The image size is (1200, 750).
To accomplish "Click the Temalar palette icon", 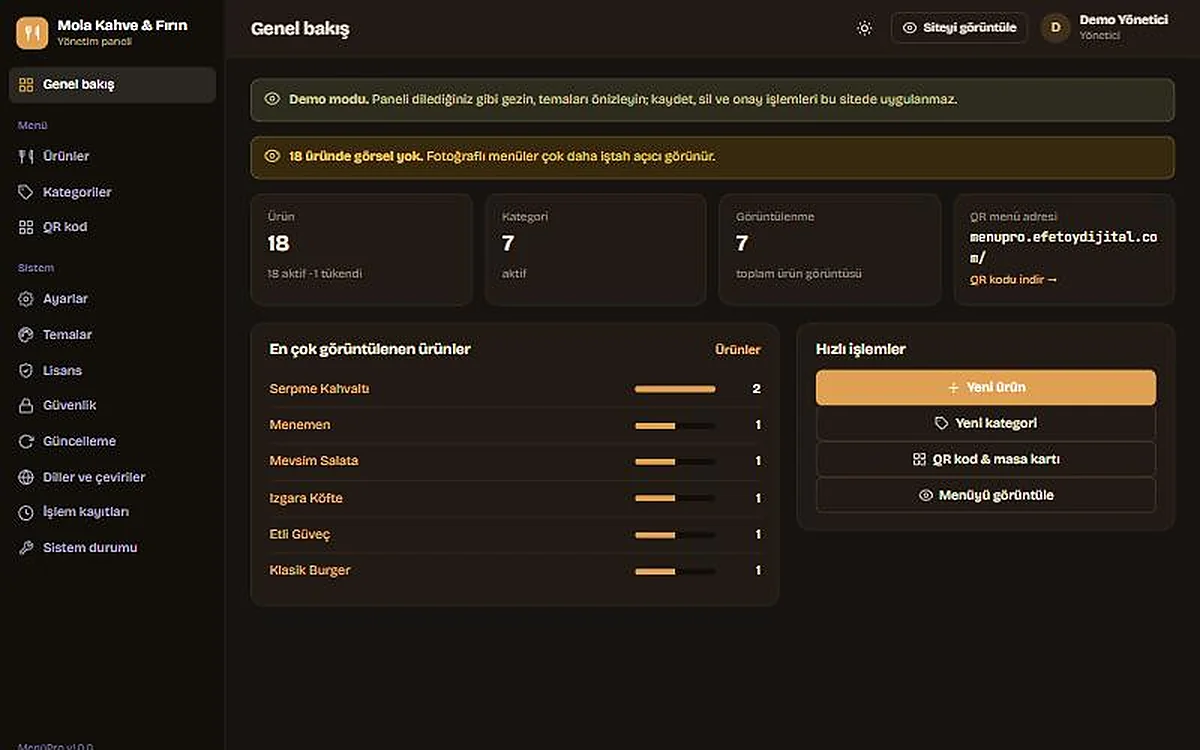I will (26, 335).
